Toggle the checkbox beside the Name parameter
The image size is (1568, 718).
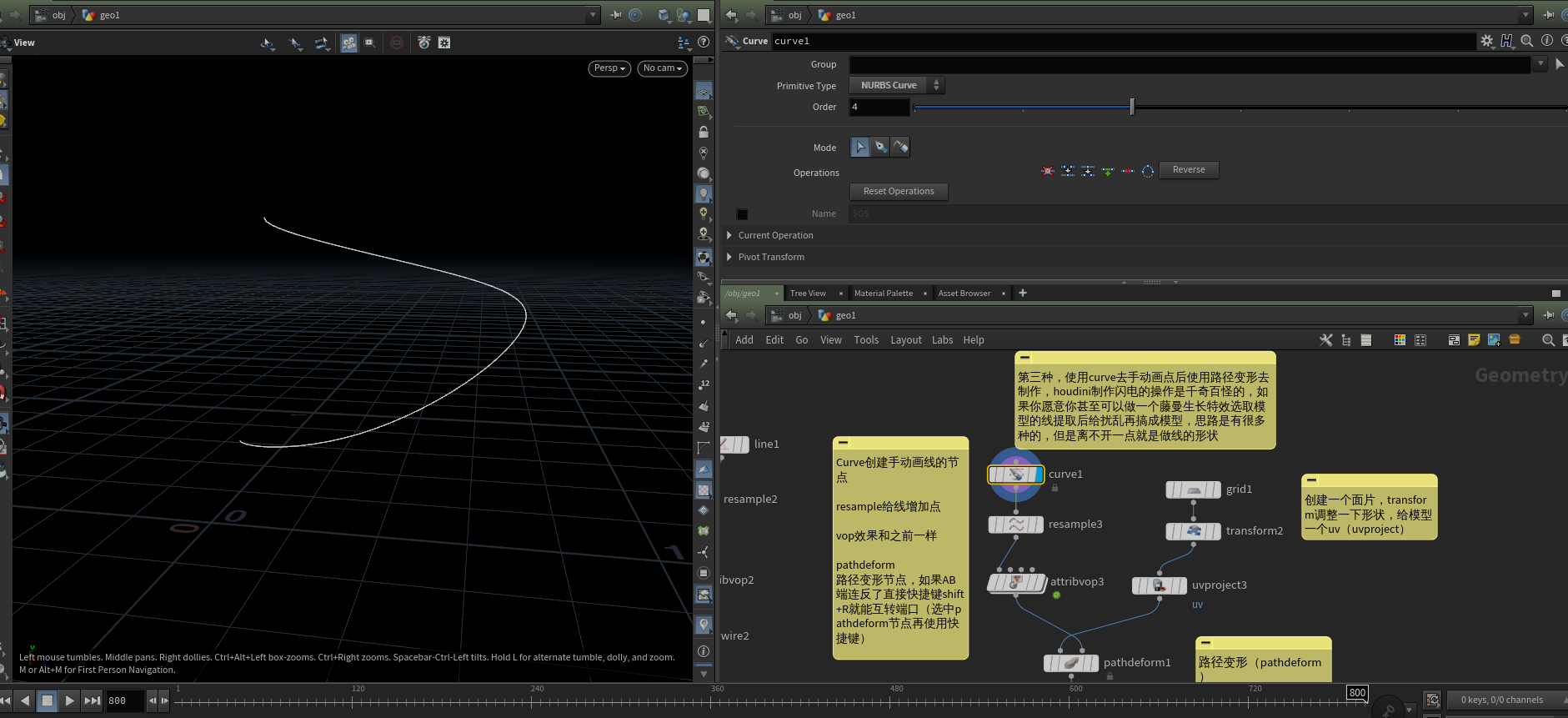click(x=742, y=214)
